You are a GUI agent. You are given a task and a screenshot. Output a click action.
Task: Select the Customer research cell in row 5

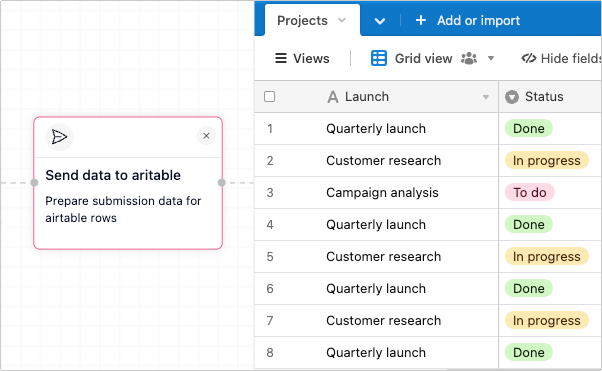tap(384, 257)
